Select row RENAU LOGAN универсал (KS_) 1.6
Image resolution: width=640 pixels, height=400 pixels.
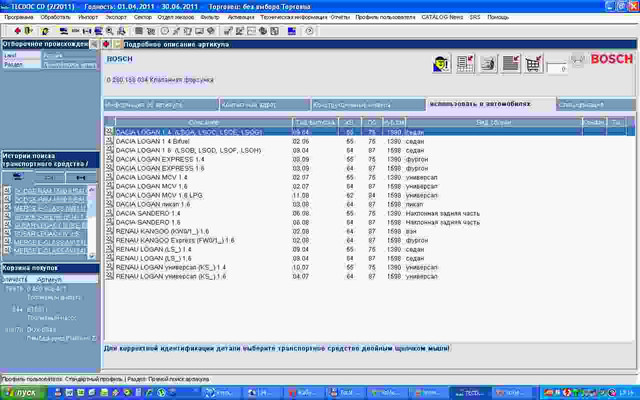(369, 276)
